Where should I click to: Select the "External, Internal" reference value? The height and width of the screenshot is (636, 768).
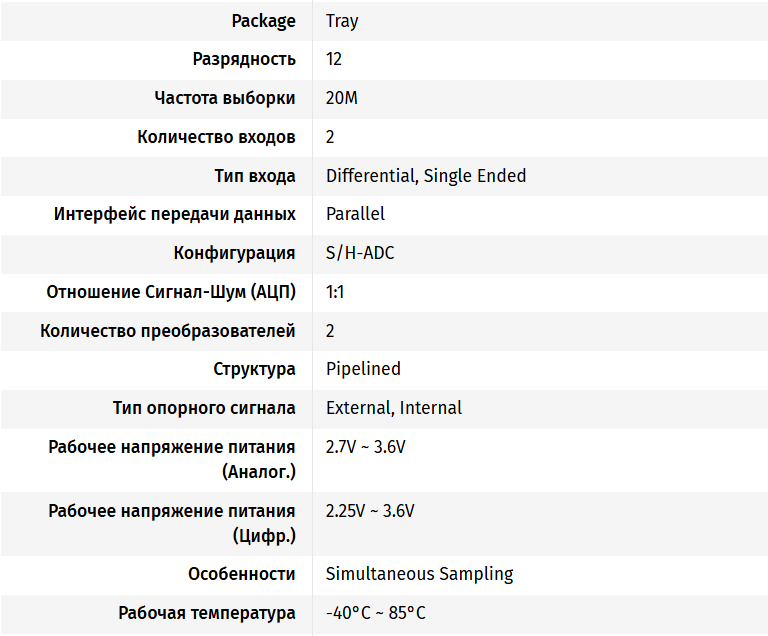point(394,408)
